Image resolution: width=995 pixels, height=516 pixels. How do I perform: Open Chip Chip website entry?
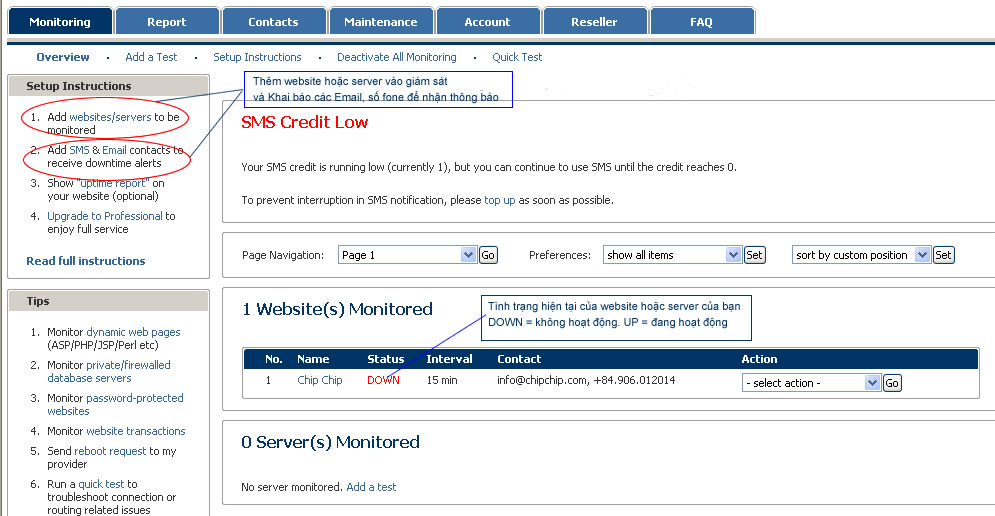pyautogui.click(x=320, y=380)
